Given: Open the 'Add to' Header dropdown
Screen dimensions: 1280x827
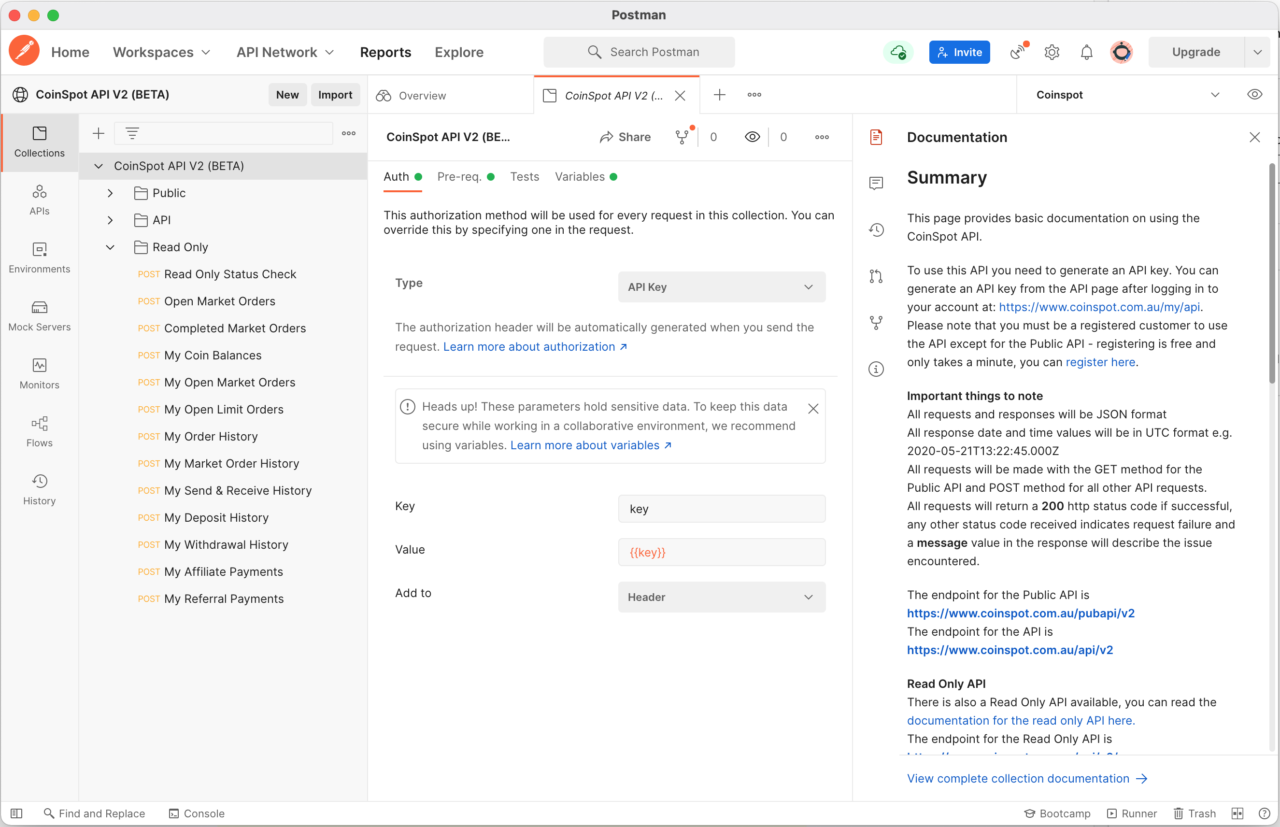Looking at the screenshot, I should point(721,597).
